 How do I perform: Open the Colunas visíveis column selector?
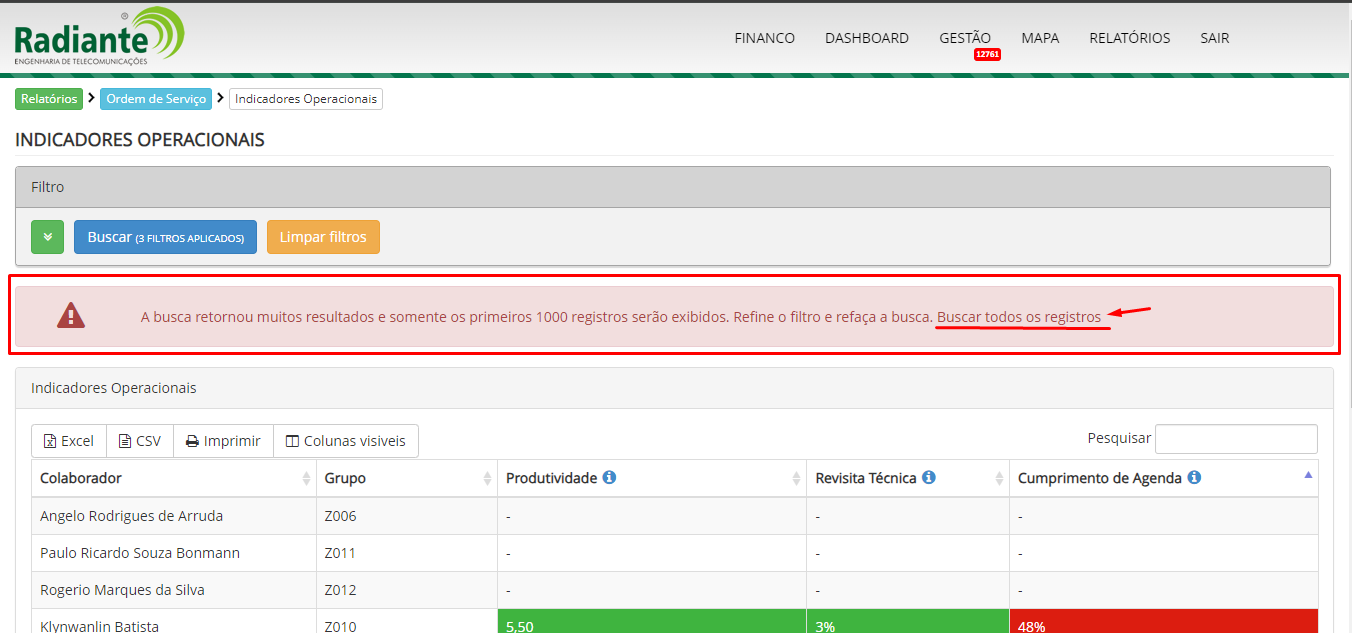click(345, 441)
